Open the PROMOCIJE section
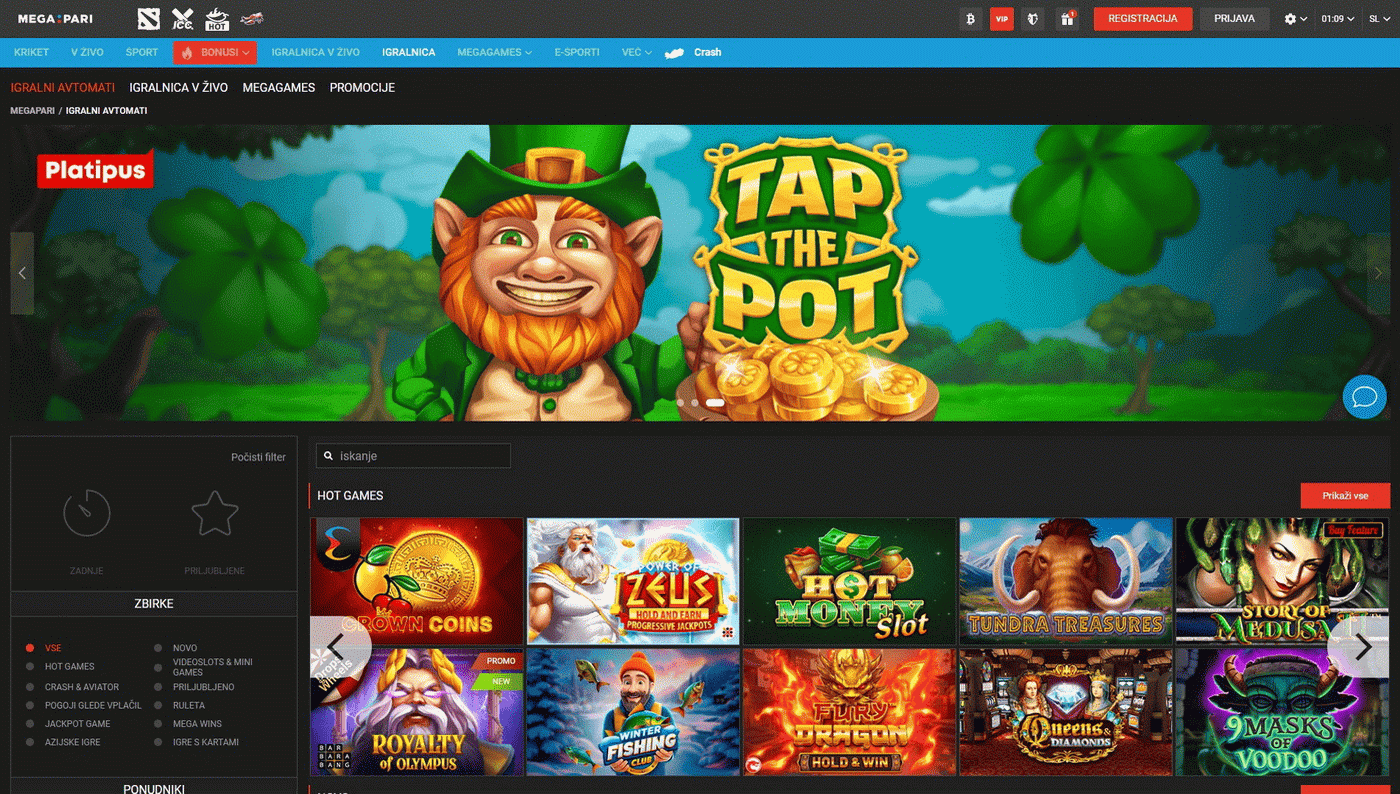 (362, 87)
